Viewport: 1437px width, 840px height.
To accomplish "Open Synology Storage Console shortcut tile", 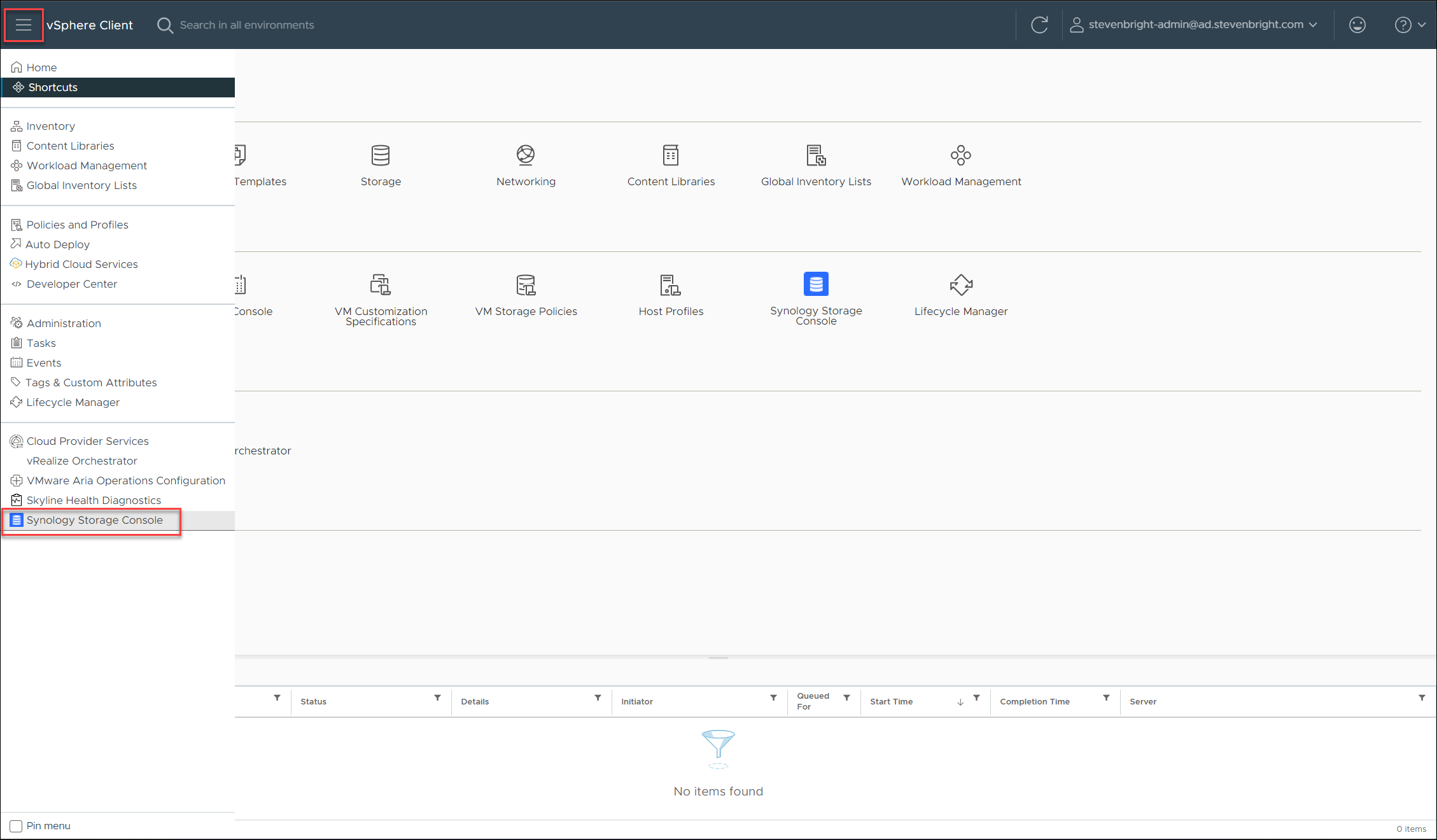I will click(x=816, y=284).
